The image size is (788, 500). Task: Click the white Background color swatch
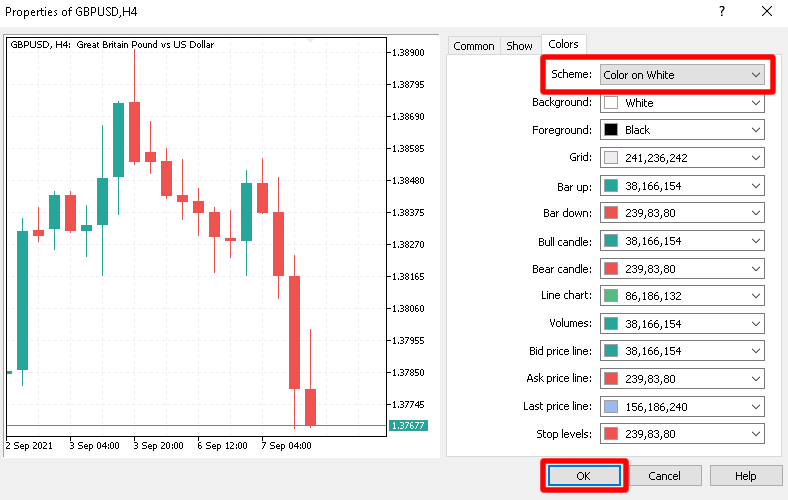(x=611, y=103)
